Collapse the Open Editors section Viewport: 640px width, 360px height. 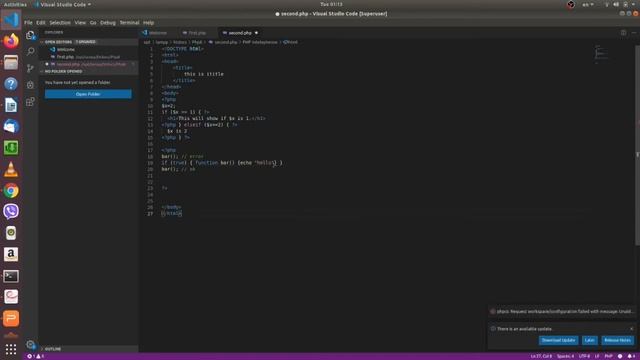[89, 42]
